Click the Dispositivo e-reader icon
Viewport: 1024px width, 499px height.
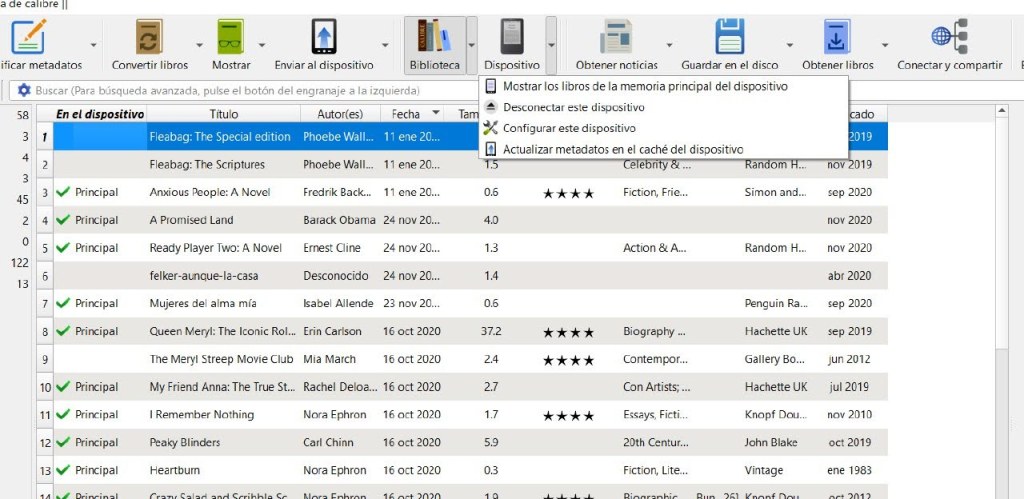(511, 38)
